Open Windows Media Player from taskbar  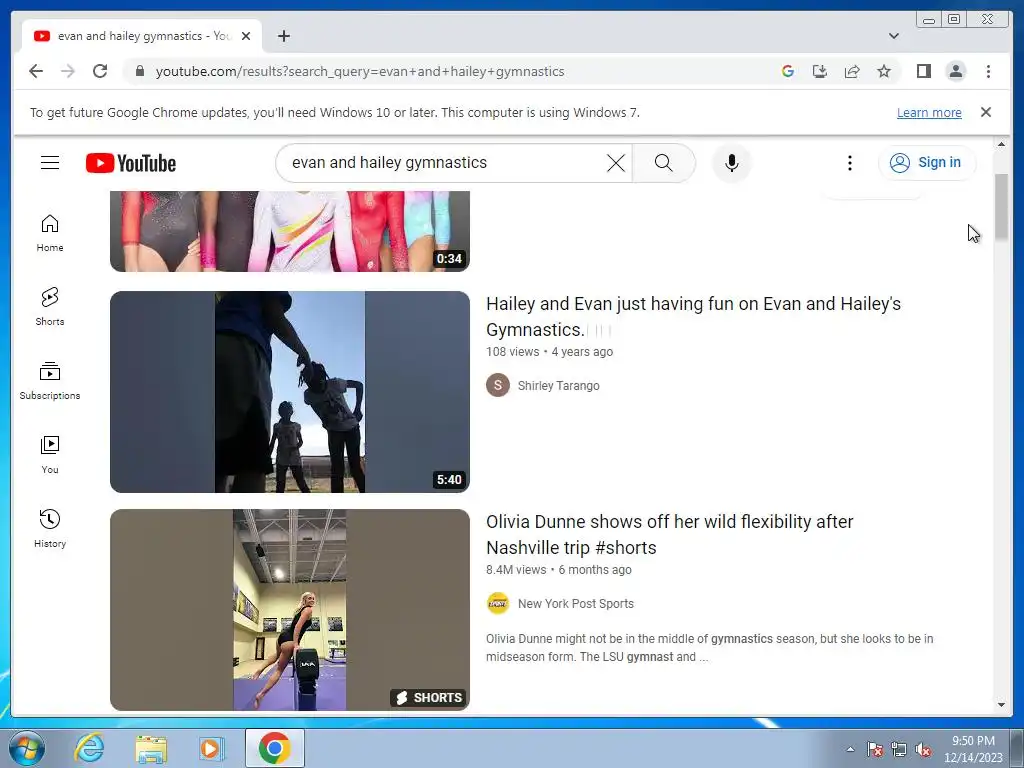(211, 748)
